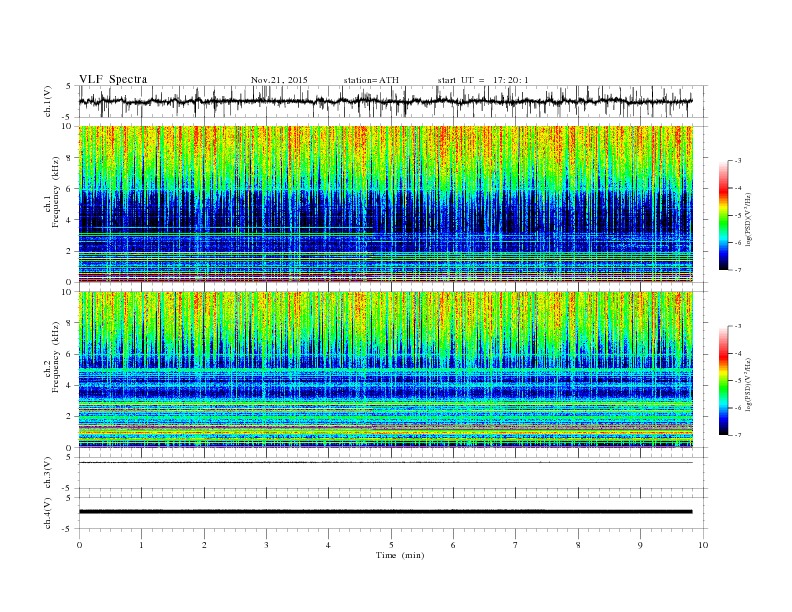This screenshot has width=792, height=612.
Task: Click the ch.4 thick signal trace
Action: 386,512
